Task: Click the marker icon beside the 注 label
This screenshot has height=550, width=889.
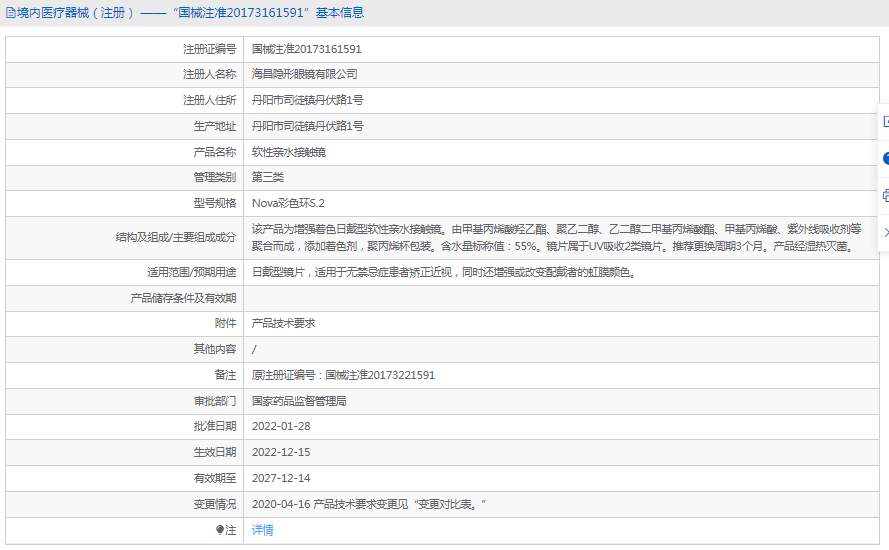Action: [x=221, y=531]
